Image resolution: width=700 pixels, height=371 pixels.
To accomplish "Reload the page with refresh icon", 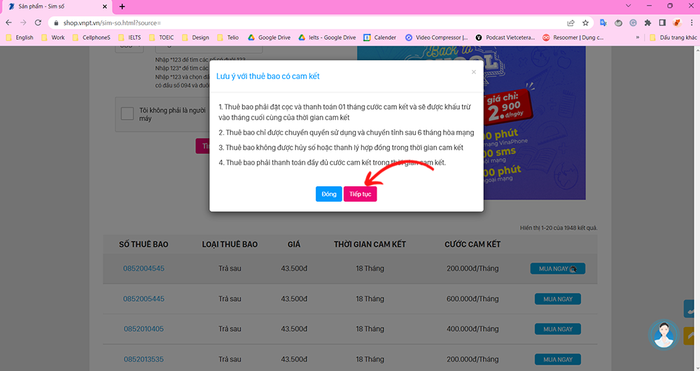I will tap(38, 23).
